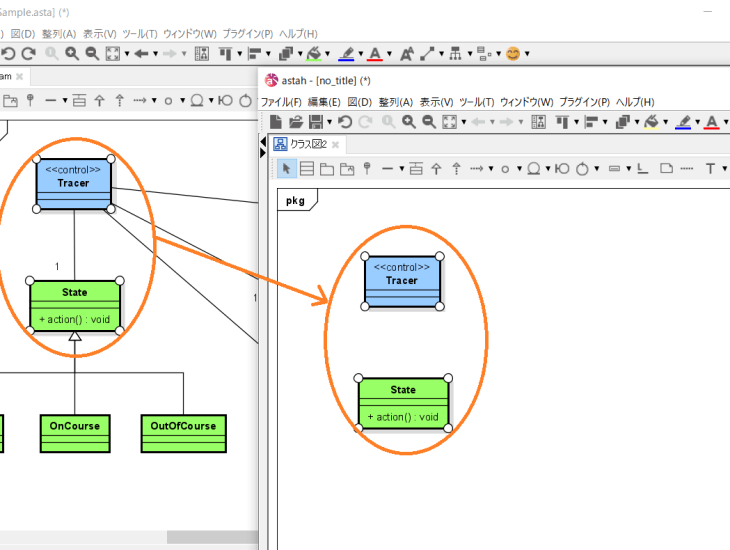This screenshot has width=730, height=550.
Task: Select the Note tool in diagram palette
Action: [666, 168]
